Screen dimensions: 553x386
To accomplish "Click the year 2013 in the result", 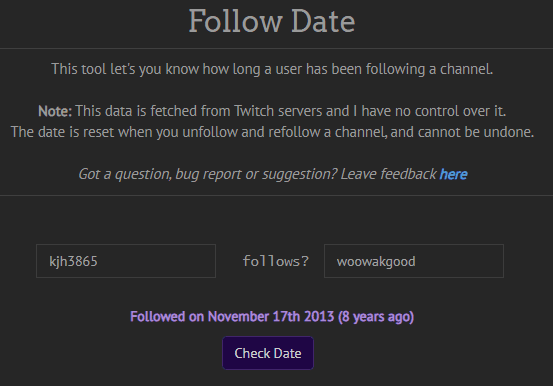I will click(319, 316).
